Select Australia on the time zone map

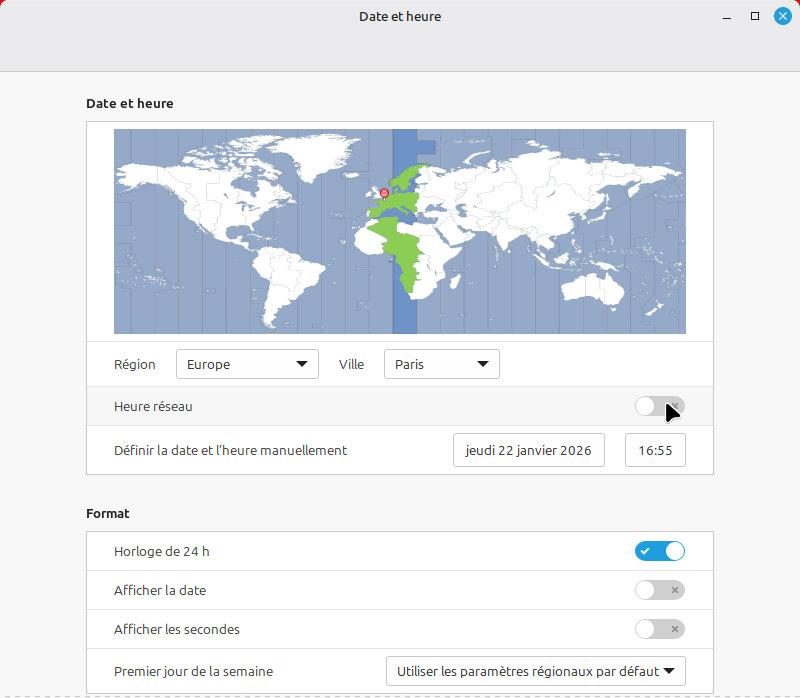(600, 287)
